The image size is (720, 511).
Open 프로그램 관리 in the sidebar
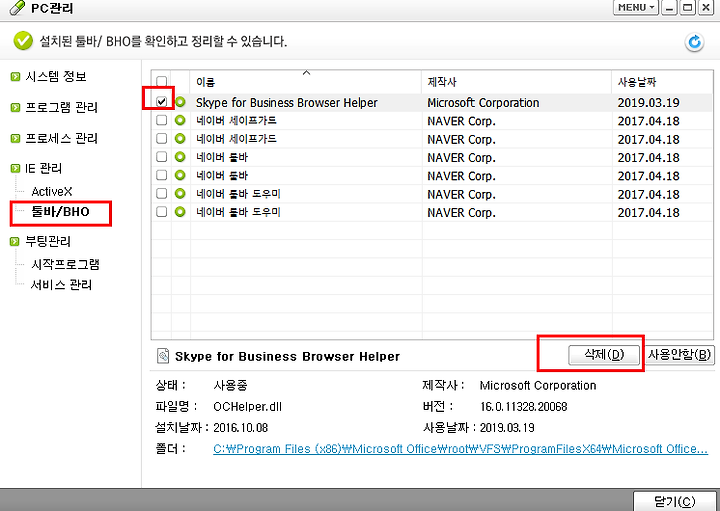[x=61, y=107]
